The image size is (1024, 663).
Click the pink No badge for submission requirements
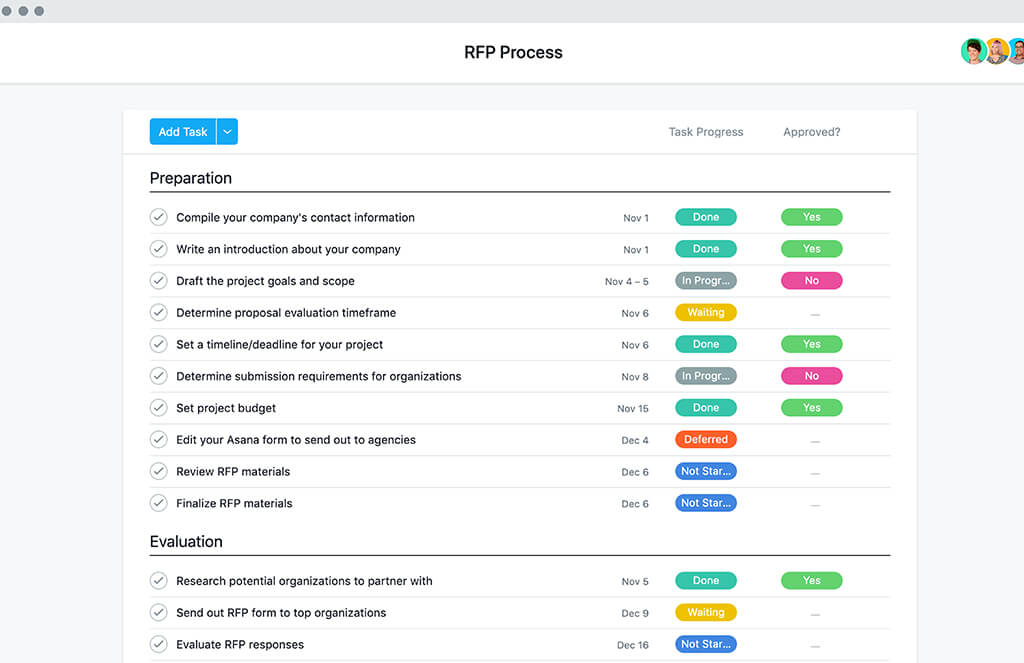[811, 376]
